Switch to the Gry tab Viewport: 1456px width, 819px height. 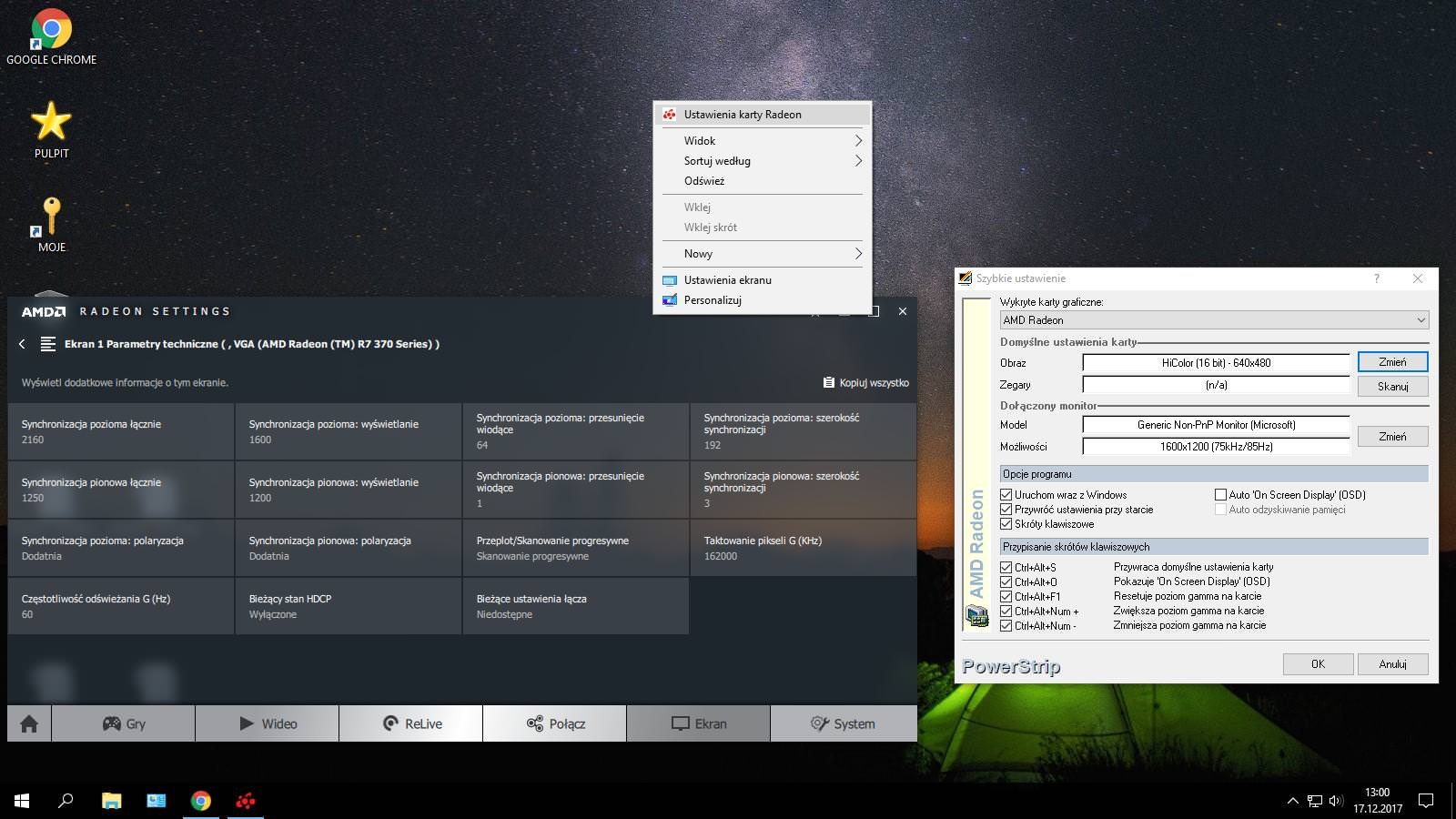pyautogui.click(x=124, y=723)
